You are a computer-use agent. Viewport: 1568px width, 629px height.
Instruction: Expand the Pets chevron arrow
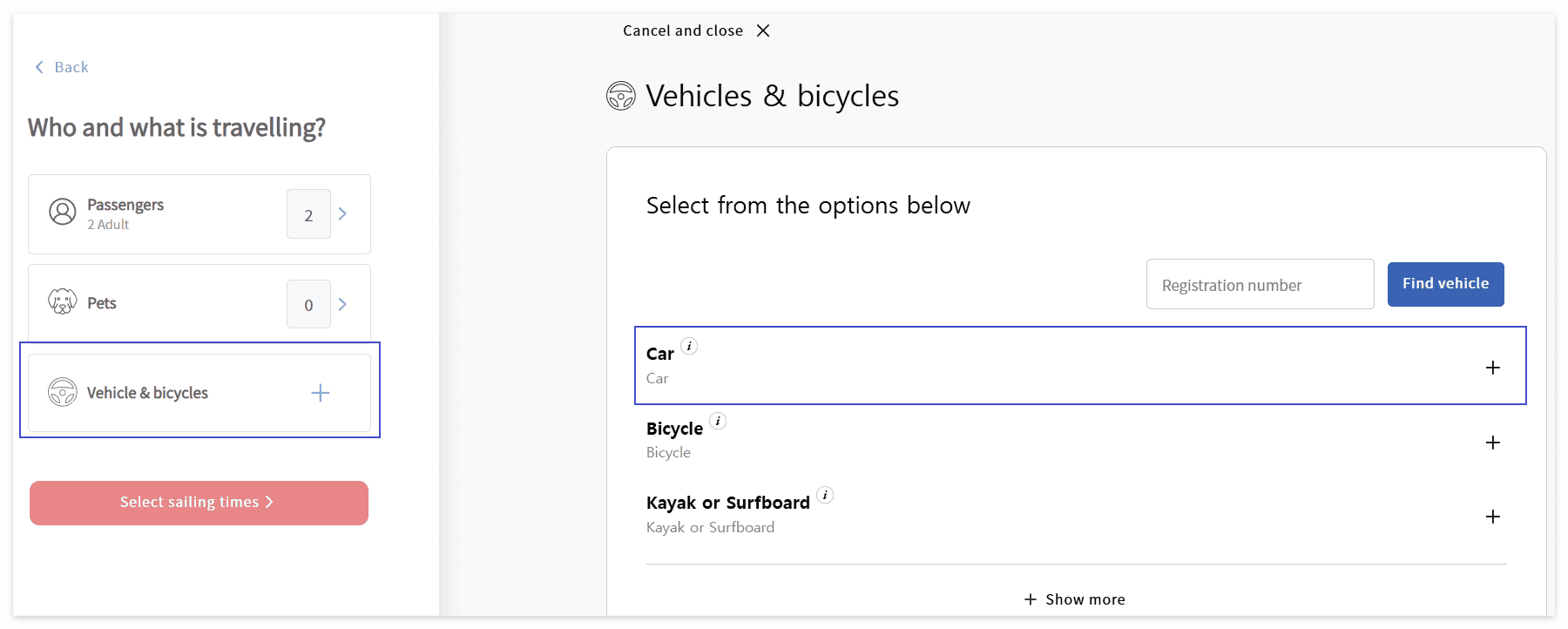click(343, 304)
